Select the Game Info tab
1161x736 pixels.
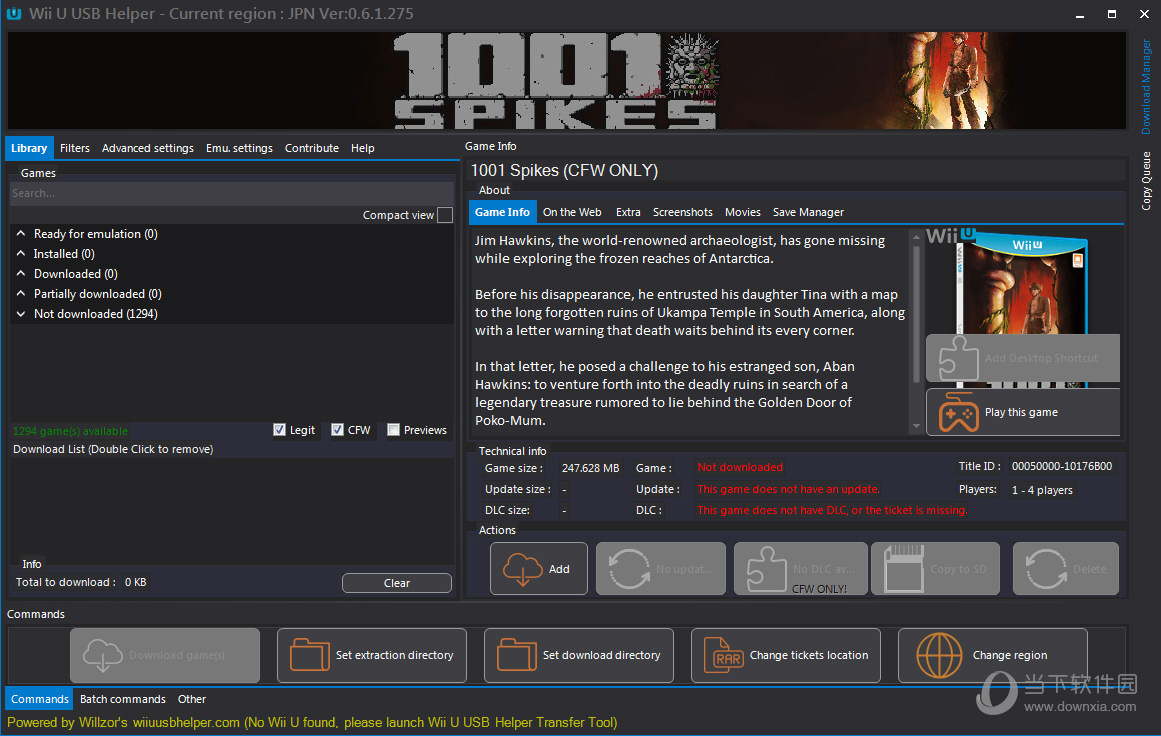click(502, 212)
